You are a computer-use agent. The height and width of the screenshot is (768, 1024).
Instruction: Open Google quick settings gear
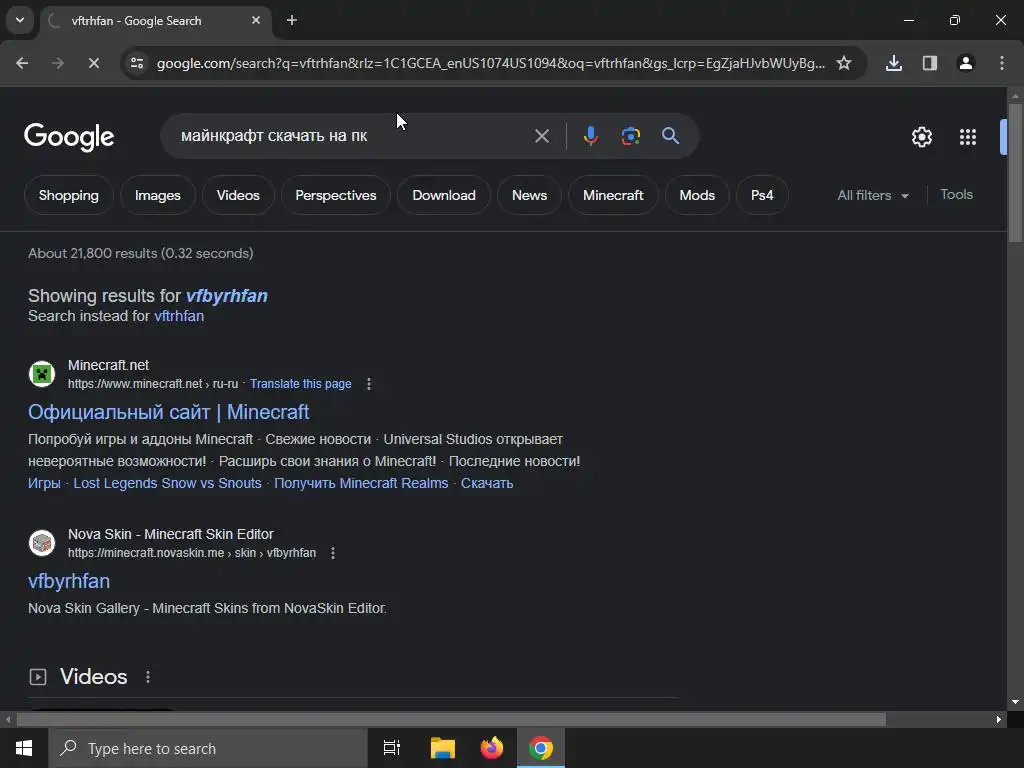pyautogui.click(x=921, y=137)
